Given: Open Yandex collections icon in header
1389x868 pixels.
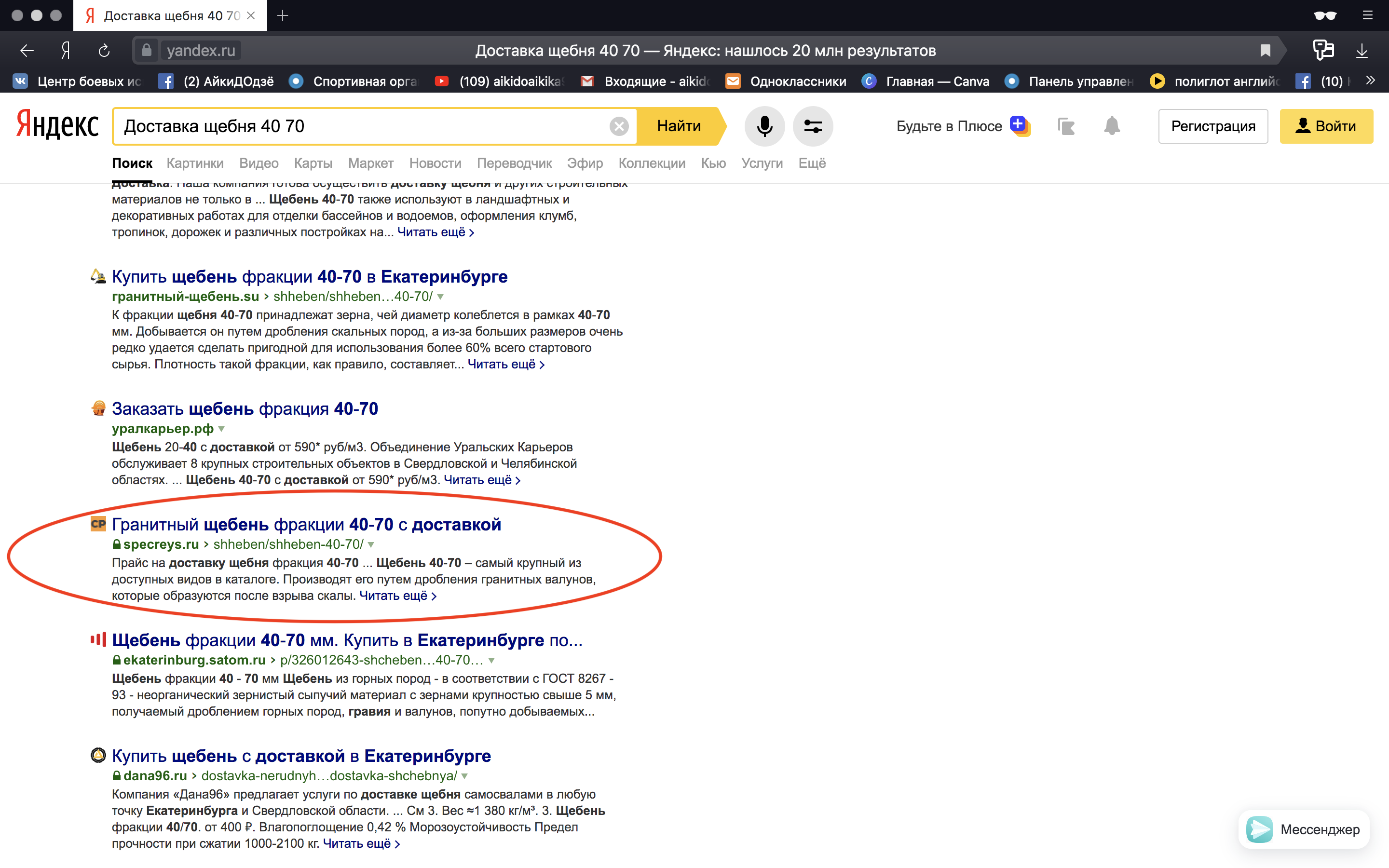Looking at the screenshot, I should [1066, 126].
